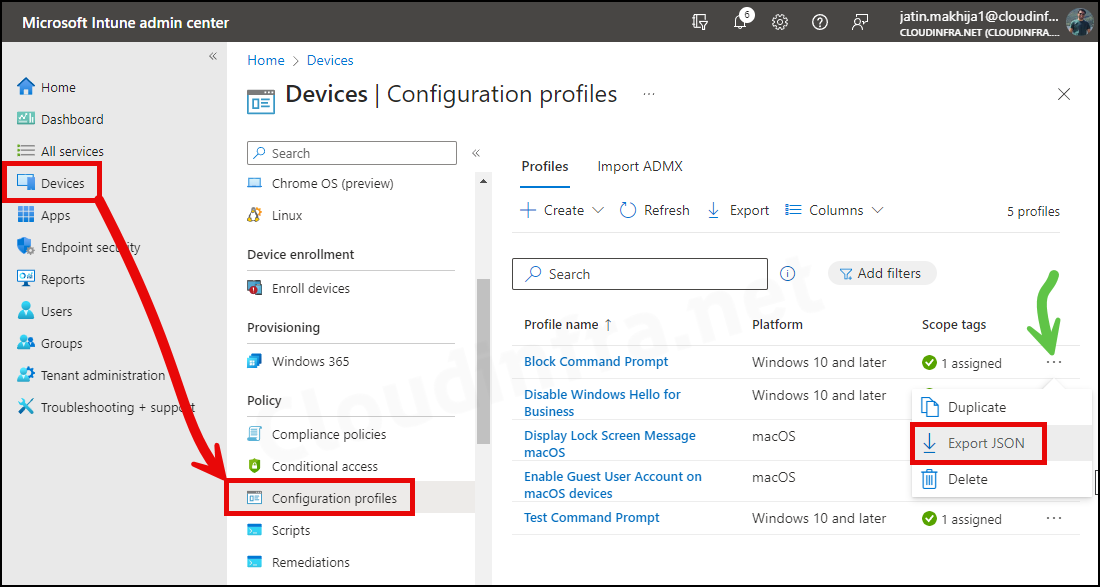Choose Duplicate from the context menu

coord(1001,407)
